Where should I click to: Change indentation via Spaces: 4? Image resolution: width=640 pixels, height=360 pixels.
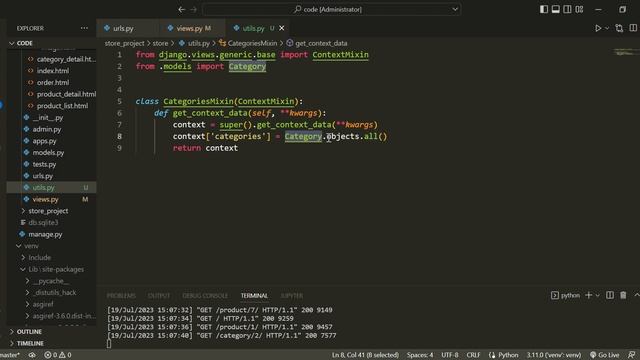click(x=420, y=355)
